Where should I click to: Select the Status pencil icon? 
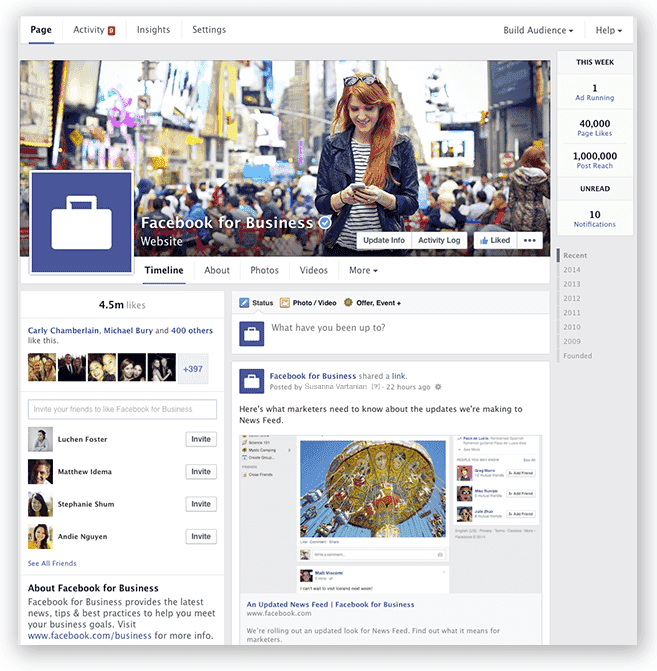[244, 303]
